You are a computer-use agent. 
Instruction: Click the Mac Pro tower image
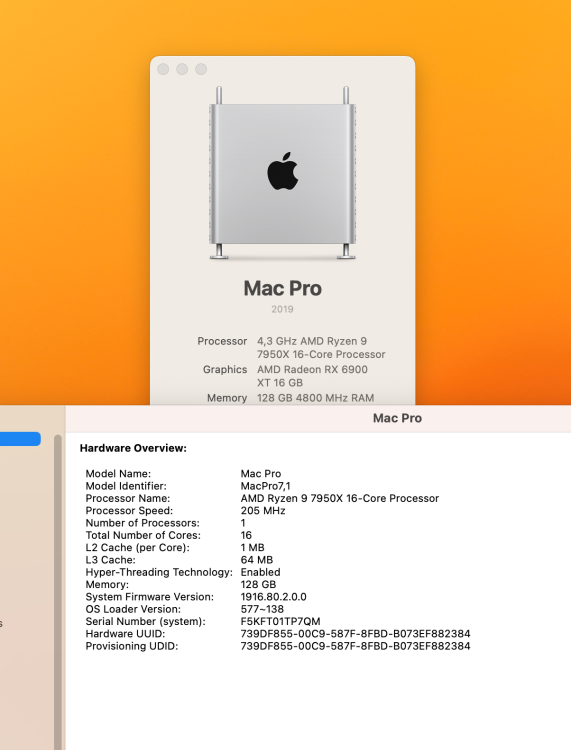[x=283, y=173]
